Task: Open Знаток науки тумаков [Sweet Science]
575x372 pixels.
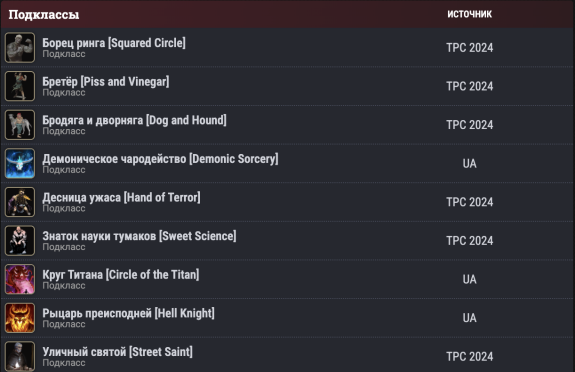Action: [139, 236]
